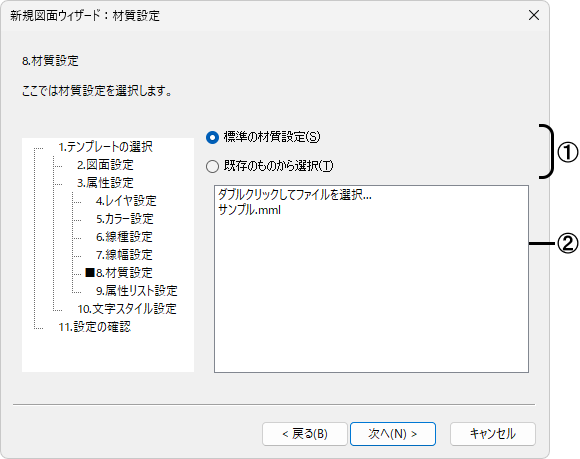Image resolution: width=580 pixels, height=459 pixels.
Task: Open step 1.テンプレートの選択 in the tree
Action: click(x=105, y=147)
